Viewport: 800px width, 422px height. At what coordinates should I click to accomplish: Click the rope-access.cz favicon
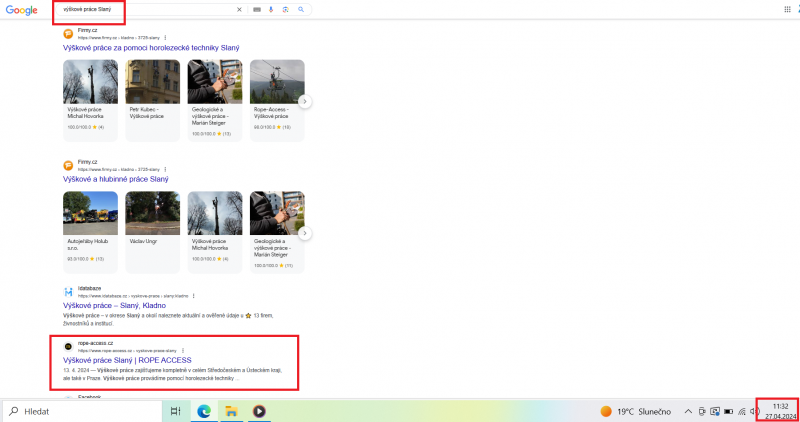click(x=68, y=346)
